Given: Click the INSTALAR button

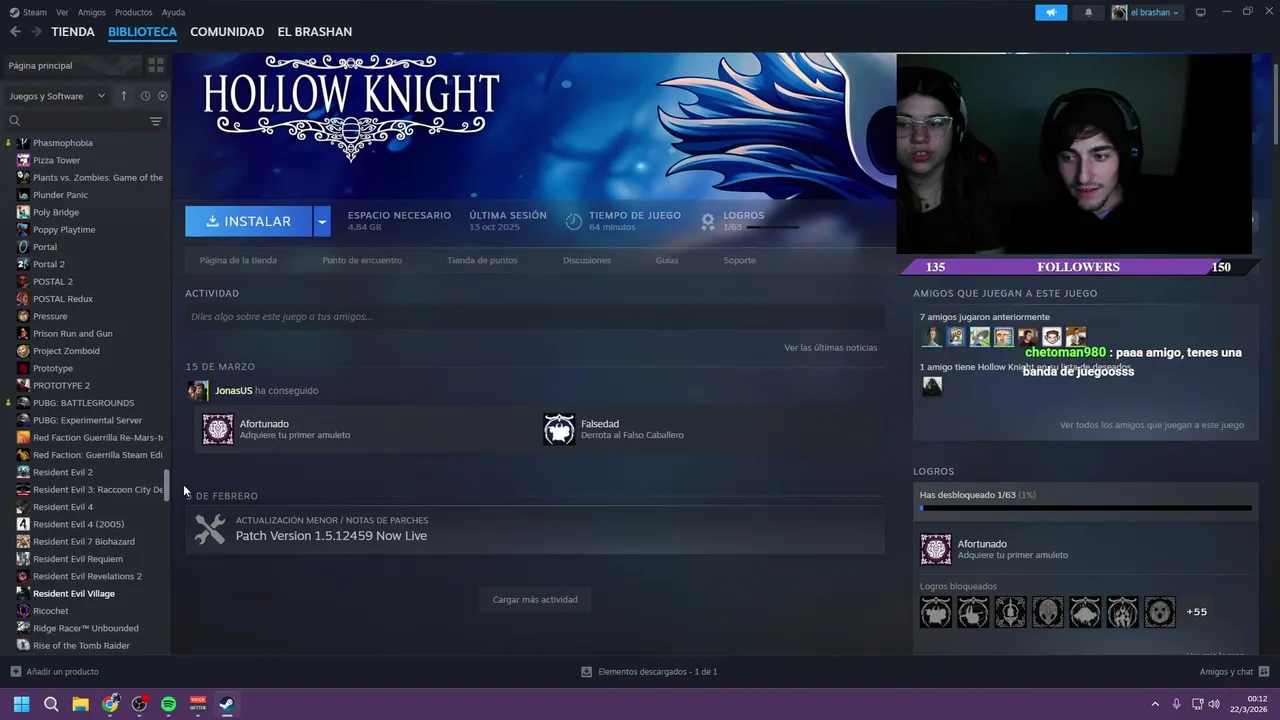Looking at the screenshot, I should pos(249,221).
